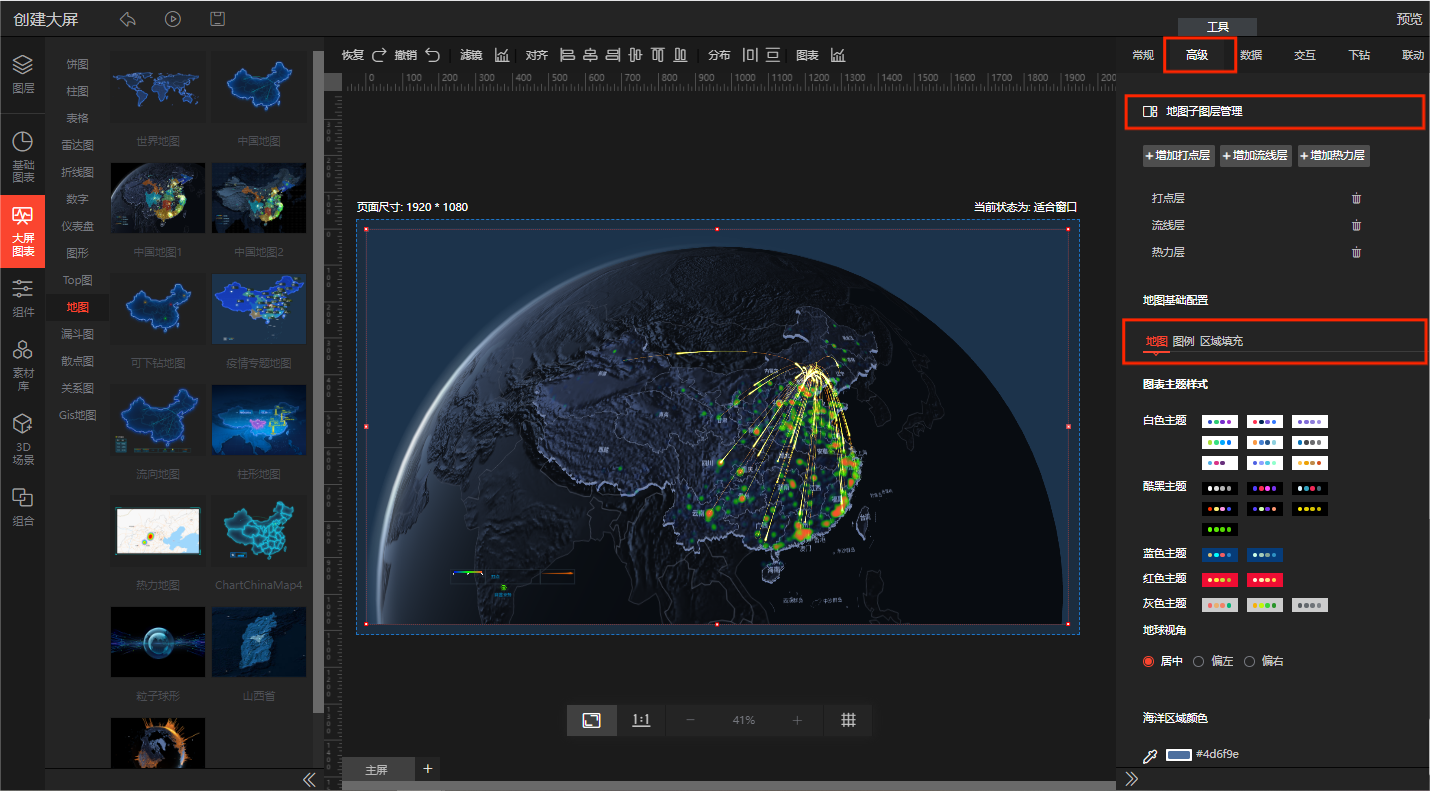1430x791 pixels.
Task: Select 柱图 chart category
Action: pos(77,91)
